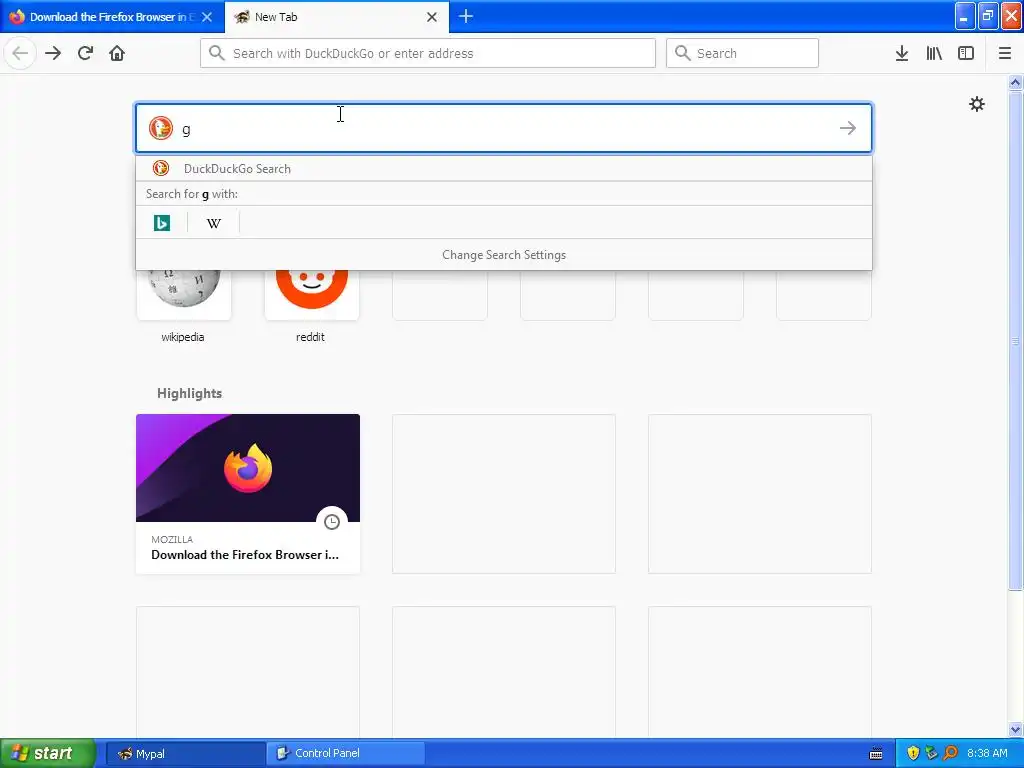Reload the current page
This screenshot has width=1024, height=768.
[x=86, y=53]
